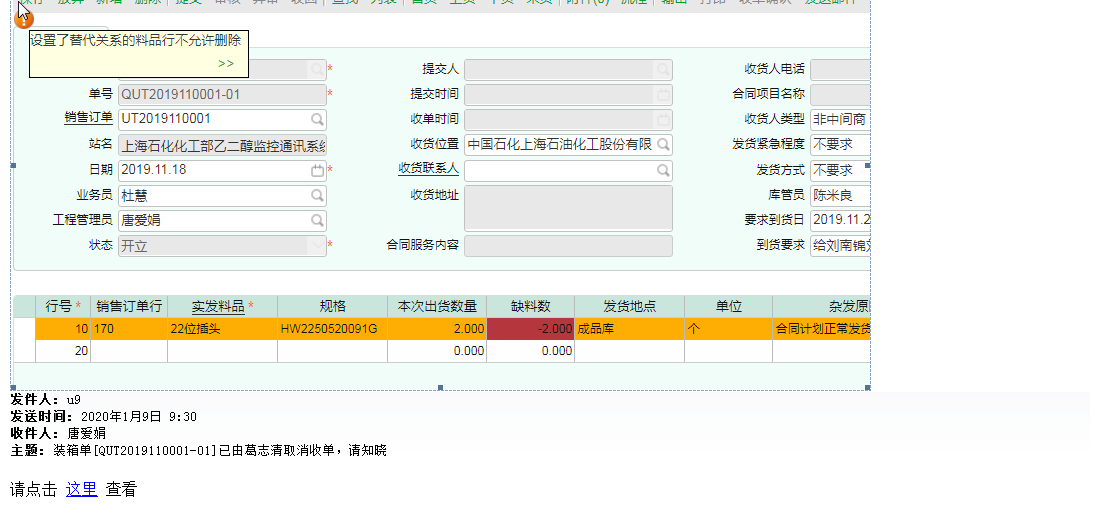Open the 发货方式 dropdown
The height and width of the screenshot is (530, 1100).
click(x=840, y=170)
